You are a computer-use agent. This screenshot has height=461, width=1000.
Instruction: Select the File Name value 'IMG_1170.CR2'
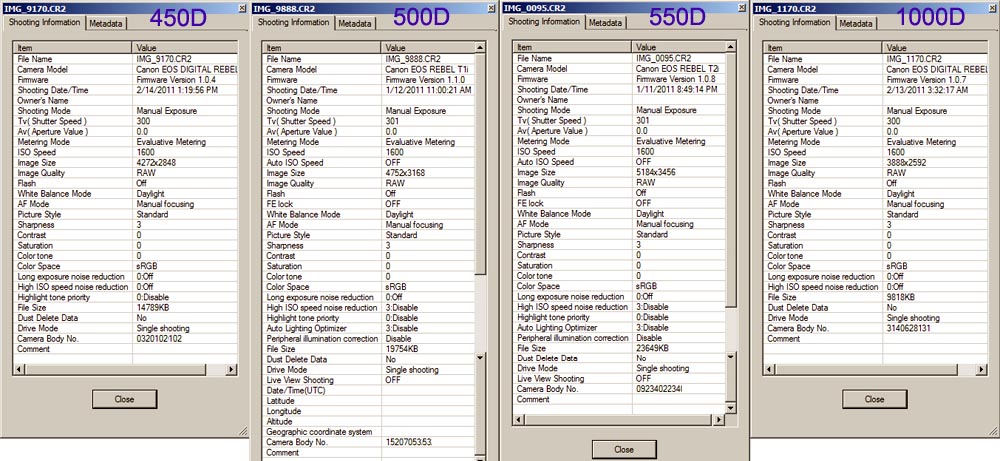click(915, 59)
